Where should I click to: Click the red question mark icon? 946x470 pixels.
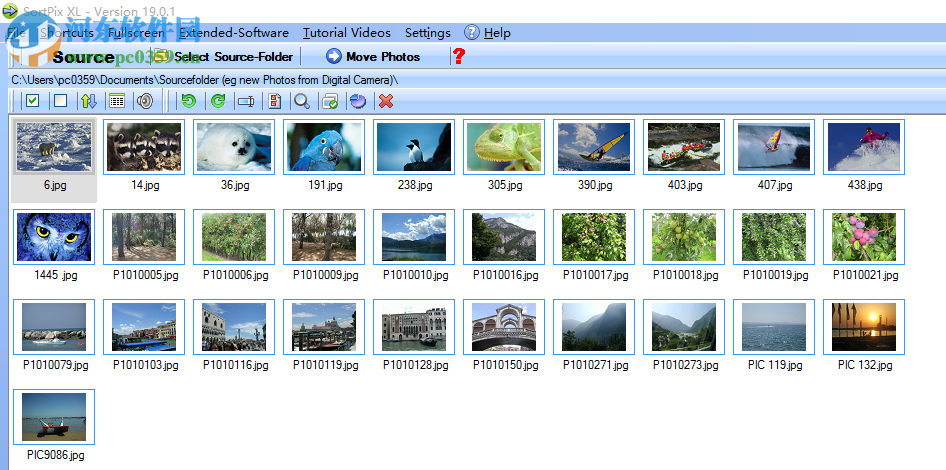[459, 57]
